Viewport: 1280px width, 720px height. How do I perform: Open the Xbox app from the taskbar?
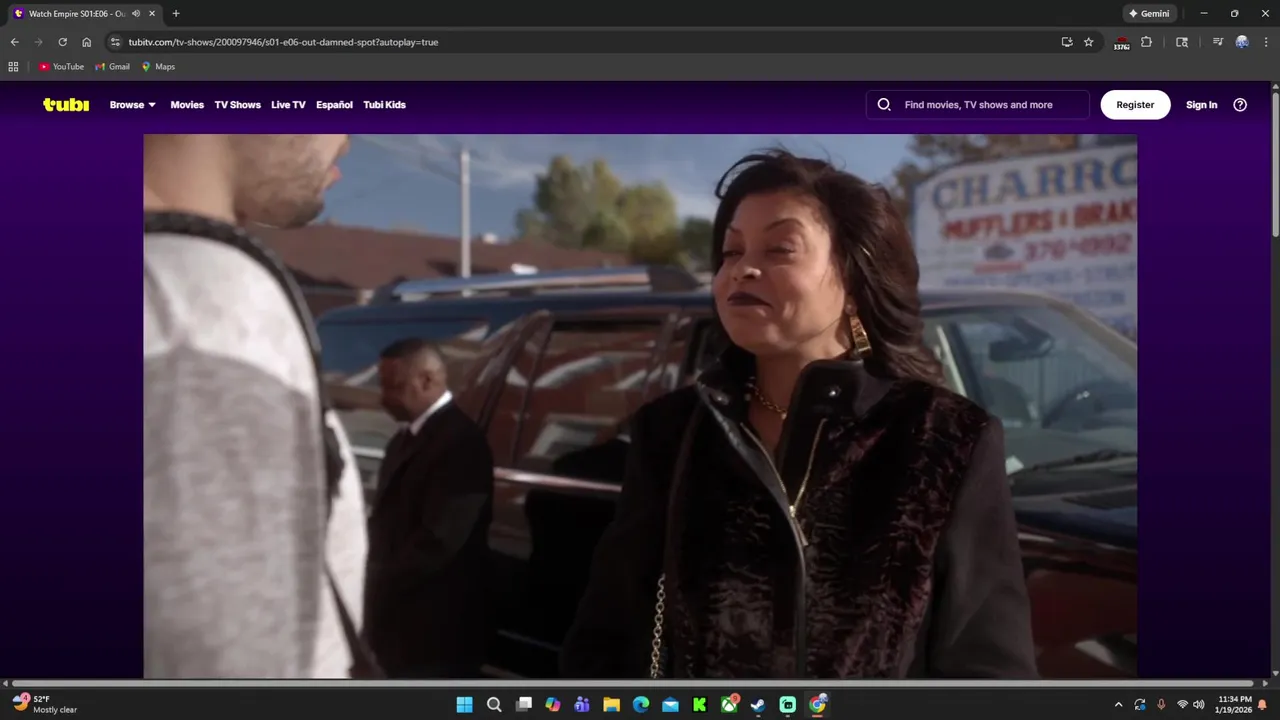pos(730,705)
